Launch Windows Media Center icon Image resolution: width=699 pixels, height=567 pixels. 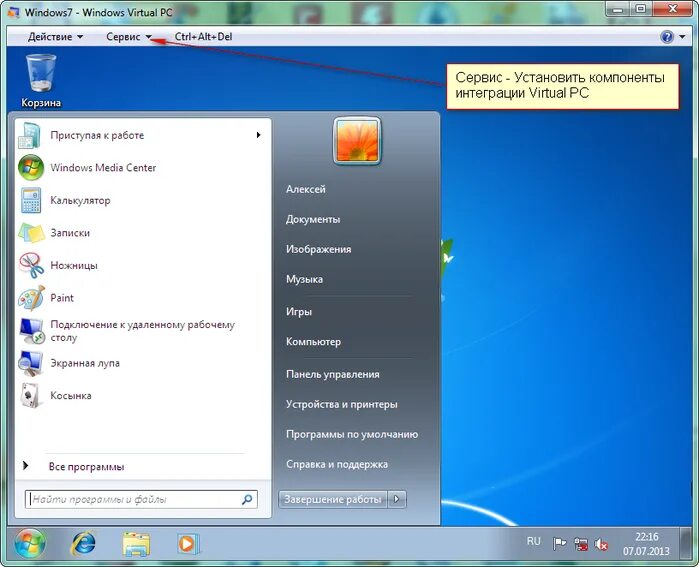(x=31, y=168)
